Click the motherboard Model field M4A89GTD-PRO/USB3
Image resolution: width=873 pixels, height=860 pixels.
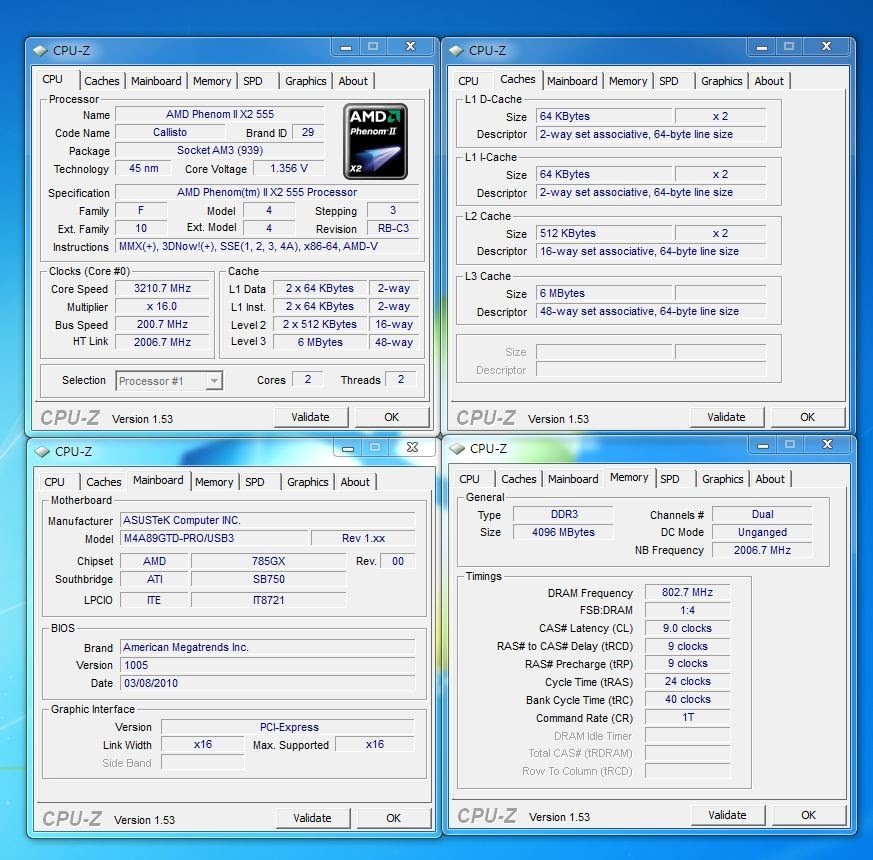click(214, 538)
